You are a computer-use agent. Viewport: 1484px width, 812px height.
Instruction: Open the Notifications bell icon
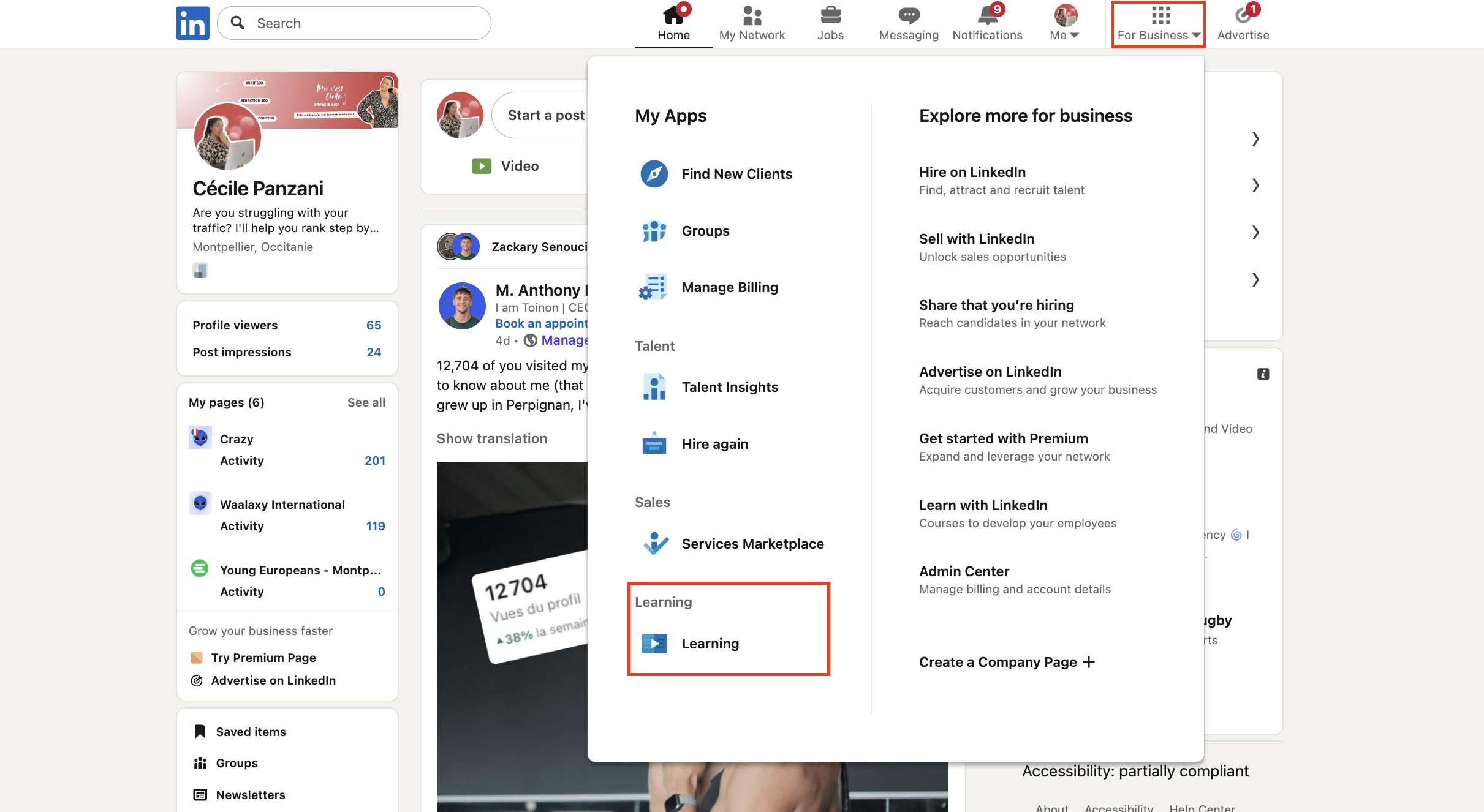[987, 16]
